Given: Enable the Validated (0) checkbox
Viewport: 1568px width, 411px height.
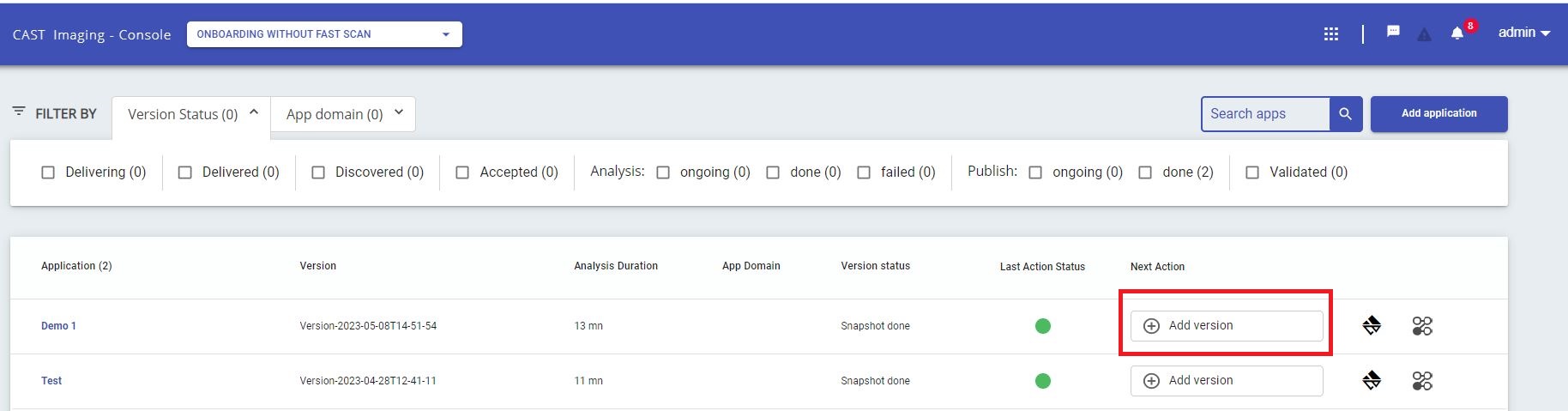Looking at the screenshot, I should [1252, 172].
